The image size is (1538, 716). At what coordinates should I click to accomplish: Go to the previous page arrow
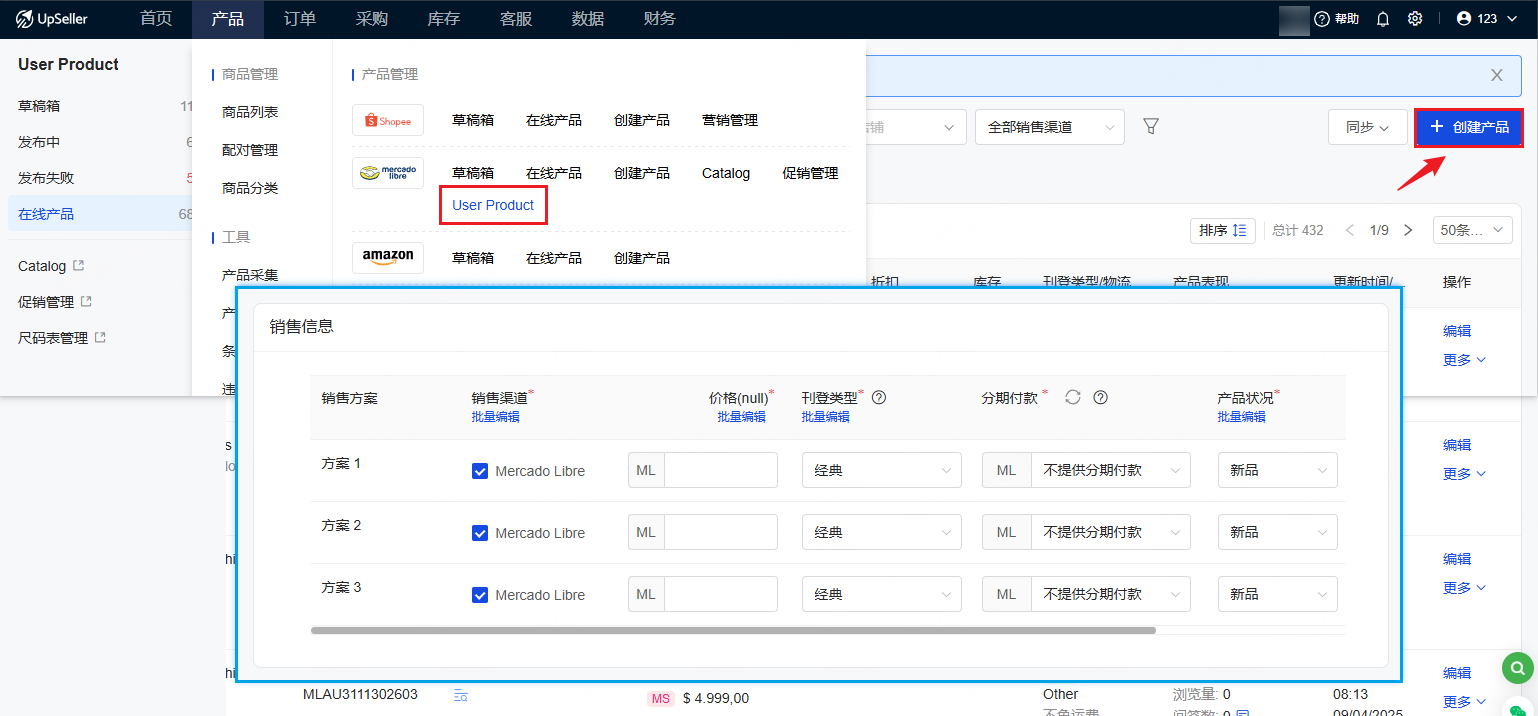point(1350,230)
